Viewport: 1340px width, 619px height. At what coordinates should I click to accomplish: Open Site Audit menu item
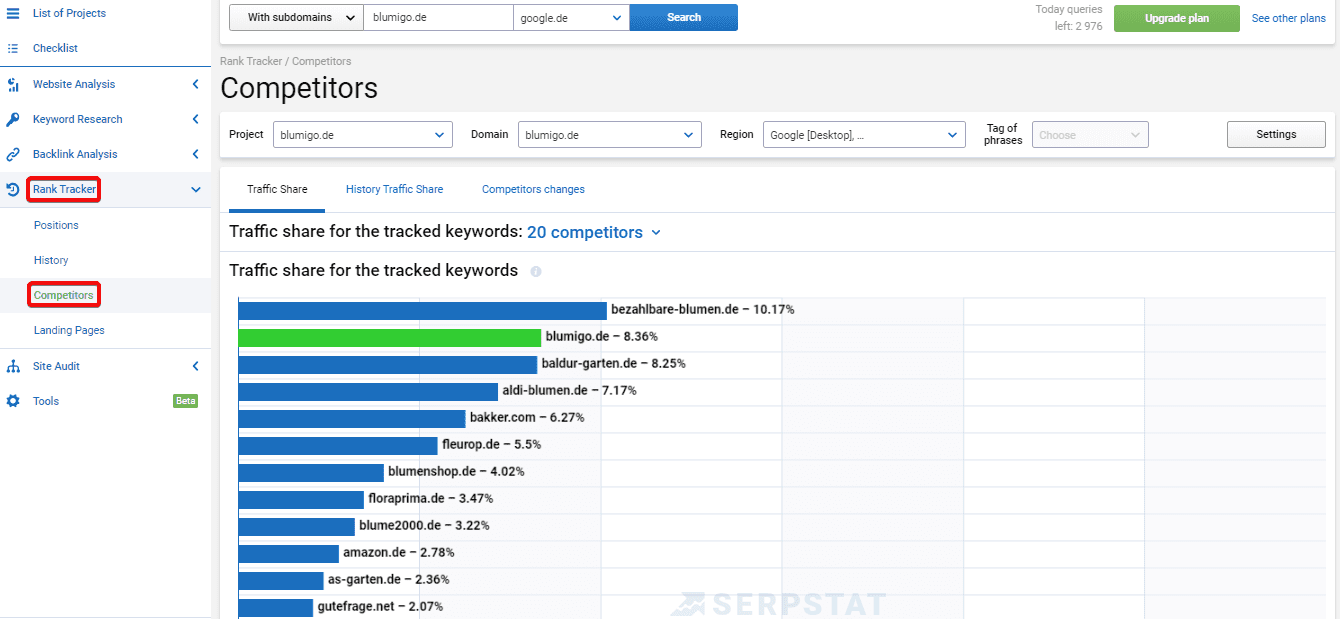[x=56, y=366]
